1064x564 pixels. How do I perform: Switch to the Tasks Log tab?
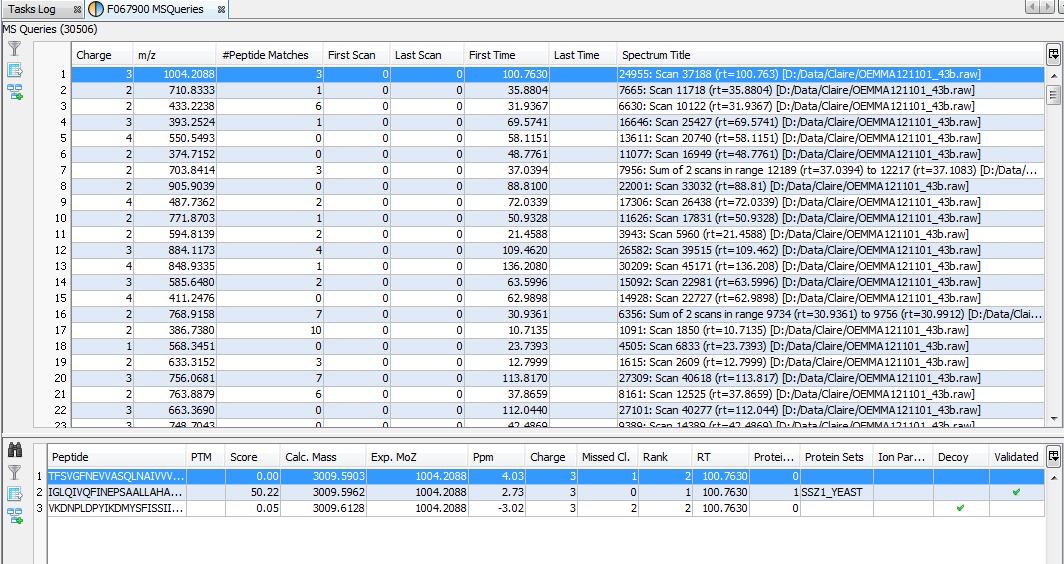pos(33,9)
